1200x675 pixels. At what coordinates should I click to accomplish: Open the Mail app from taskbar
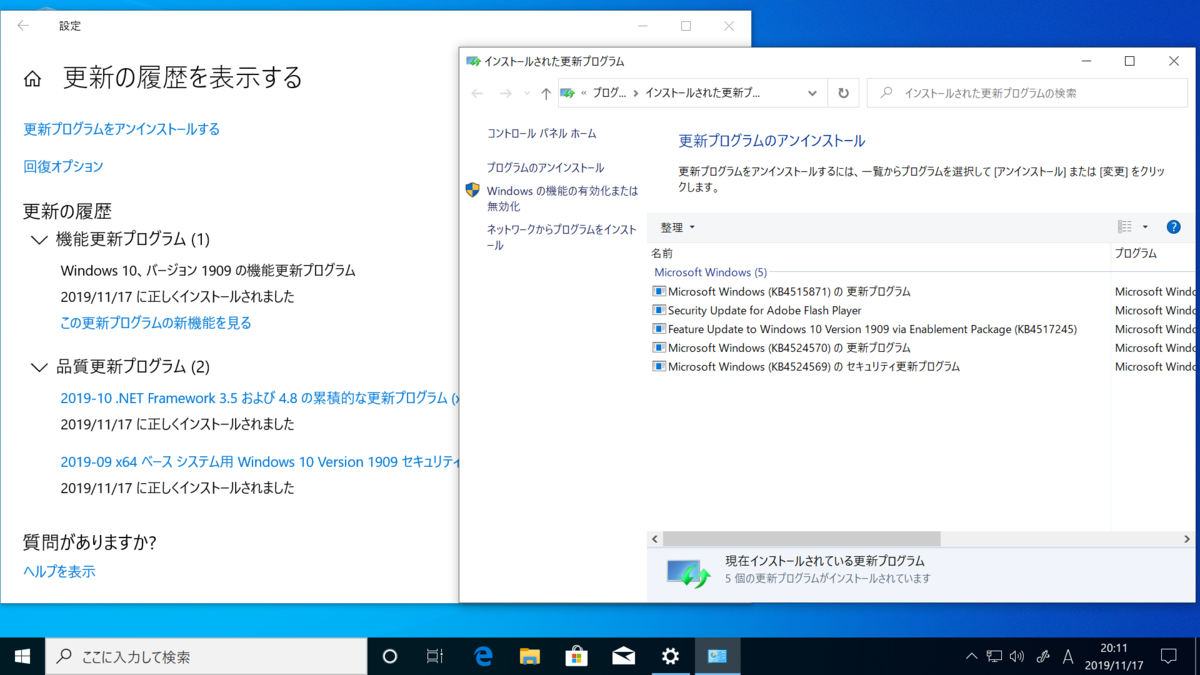(x=624, y=657)
